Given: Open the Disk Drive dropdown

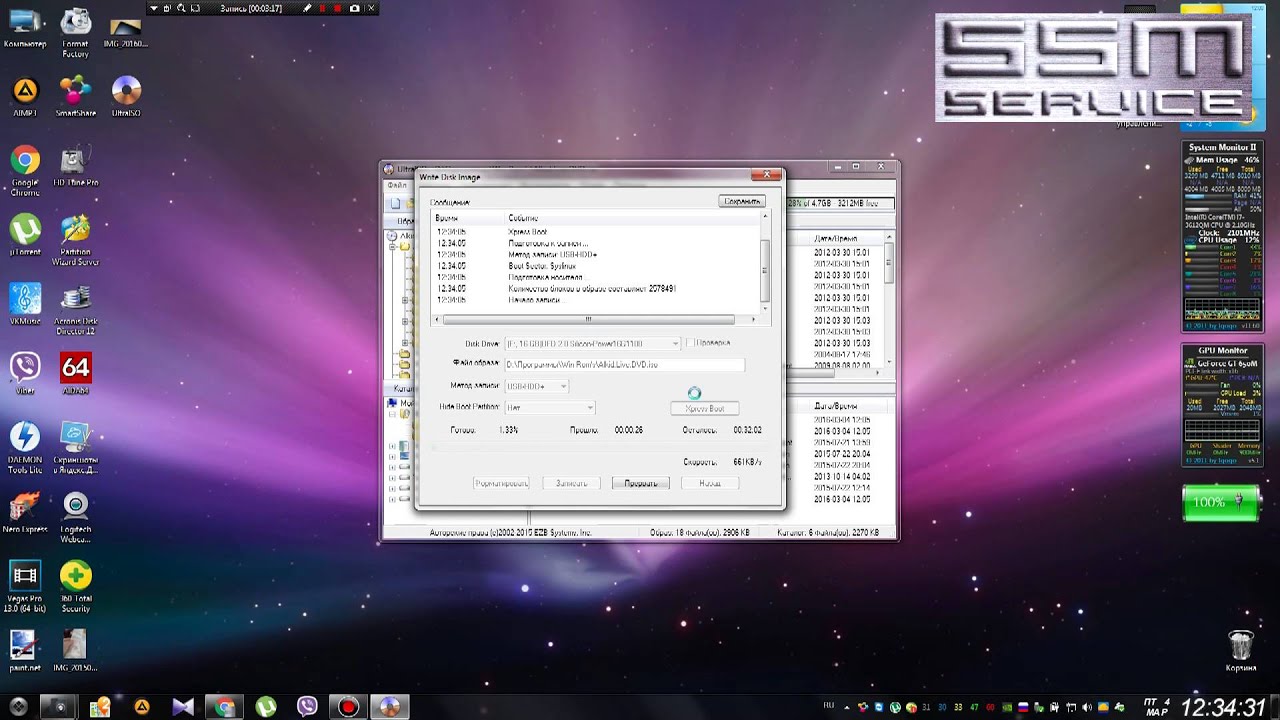Looking at the screenshot, I should tap(592, 343).
